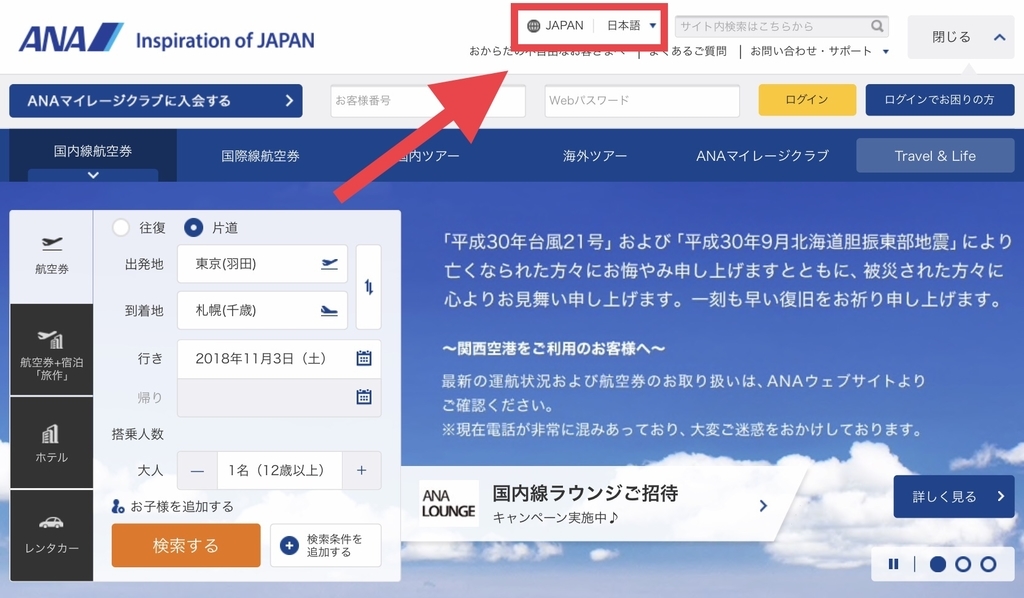1024x598 pixels.
Task: Pause the banner slideshow
Action: 893,564
